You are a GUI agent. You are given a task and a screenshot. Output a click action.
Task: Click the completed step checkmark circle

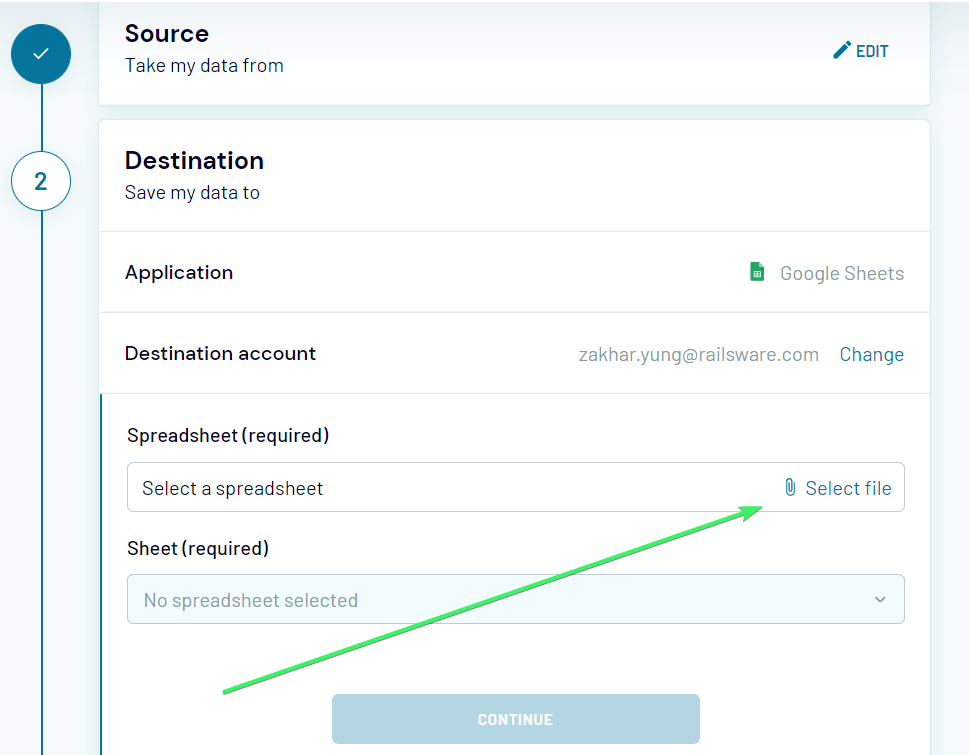(41, 54)
